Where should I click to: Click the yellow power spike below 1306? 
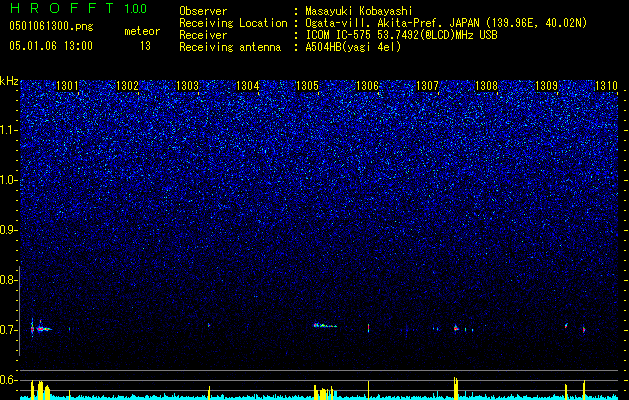[x=368, y=390]
